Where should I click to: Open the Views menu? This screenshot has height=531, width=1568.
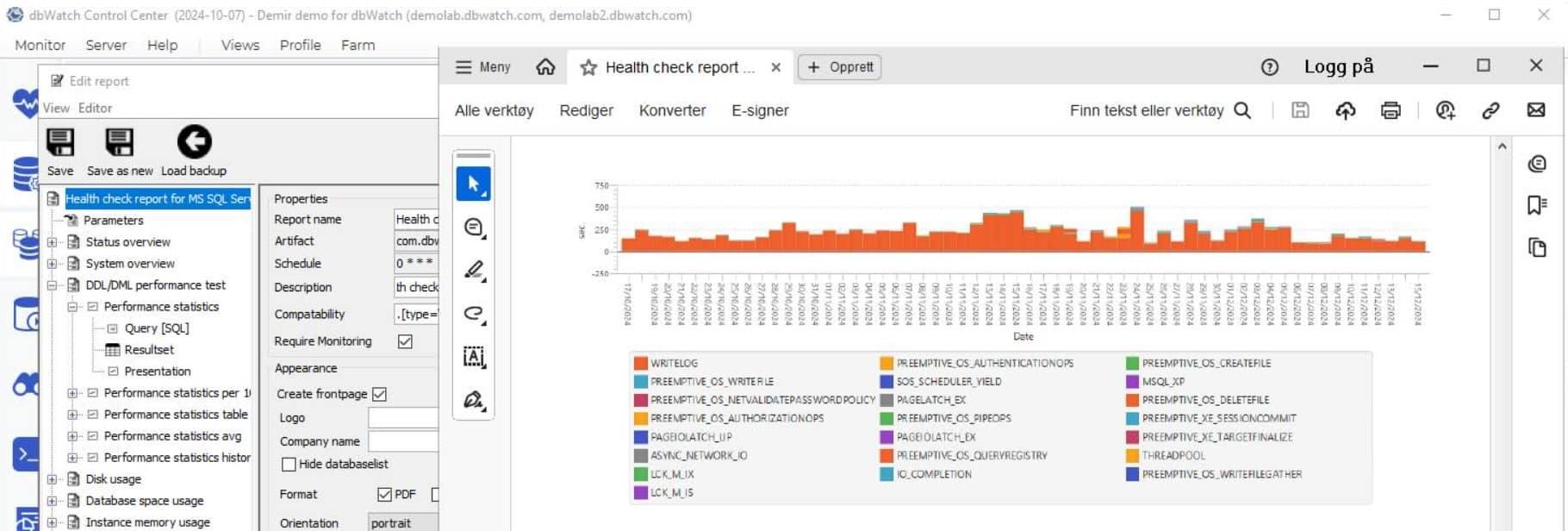click(240, 46)
